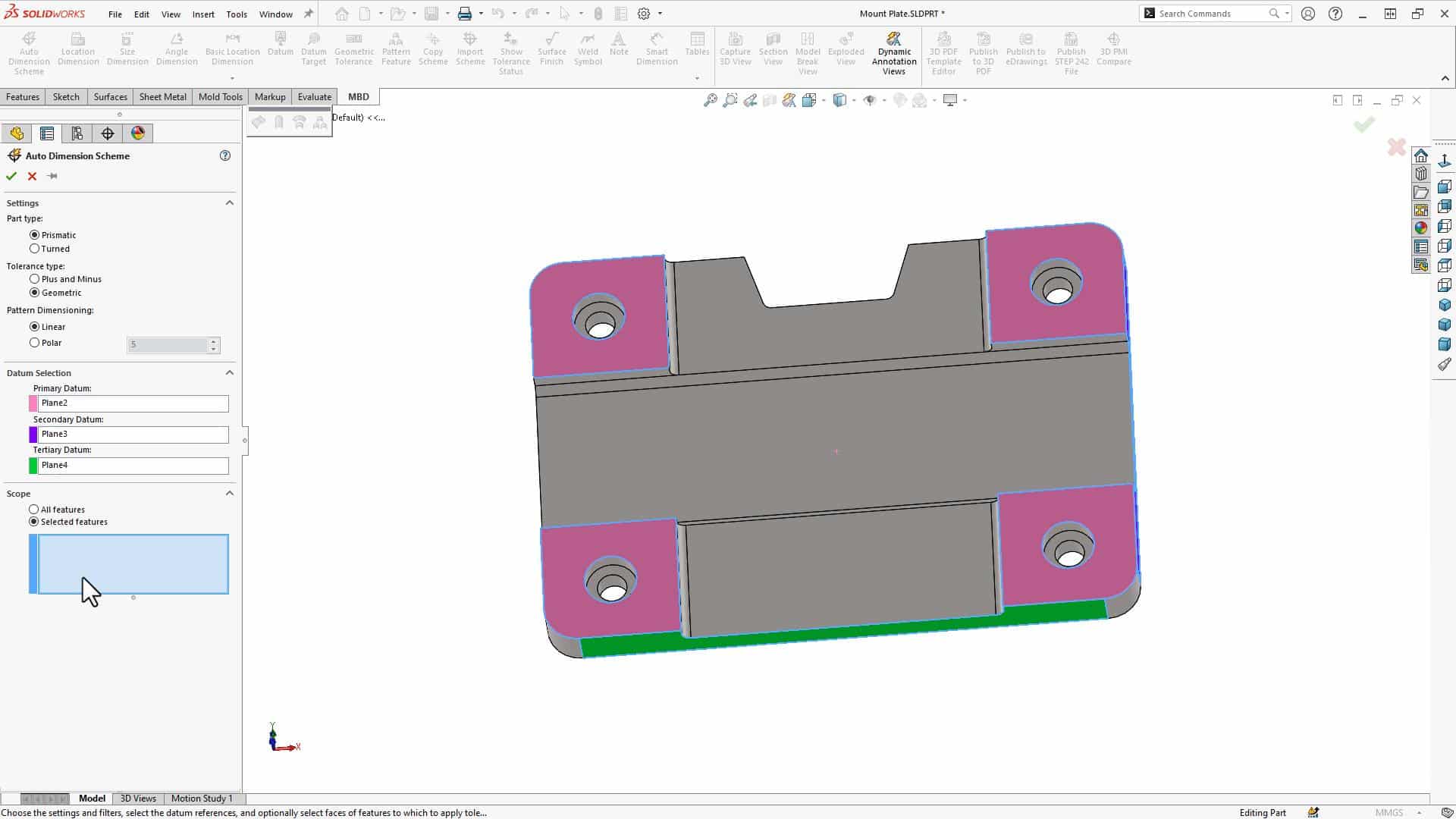Click the Capture 3D View icon
1456x819 pixels.
coord(735,47)
